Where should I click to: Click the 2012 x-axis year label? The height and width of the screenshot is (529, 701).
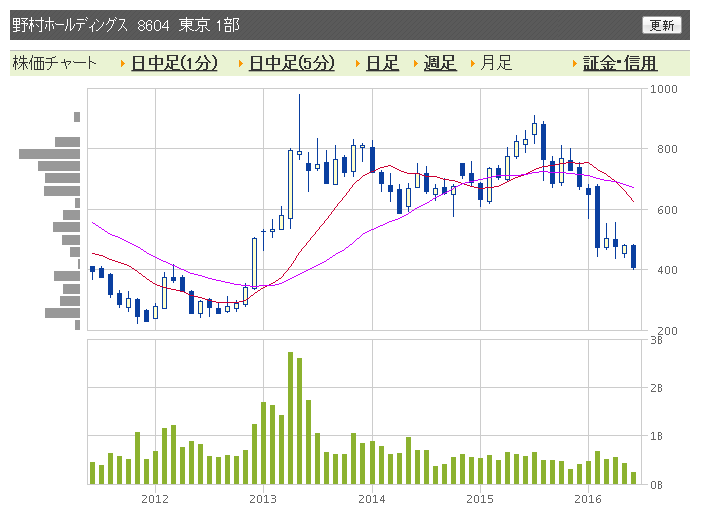click(x=155, y=499)
